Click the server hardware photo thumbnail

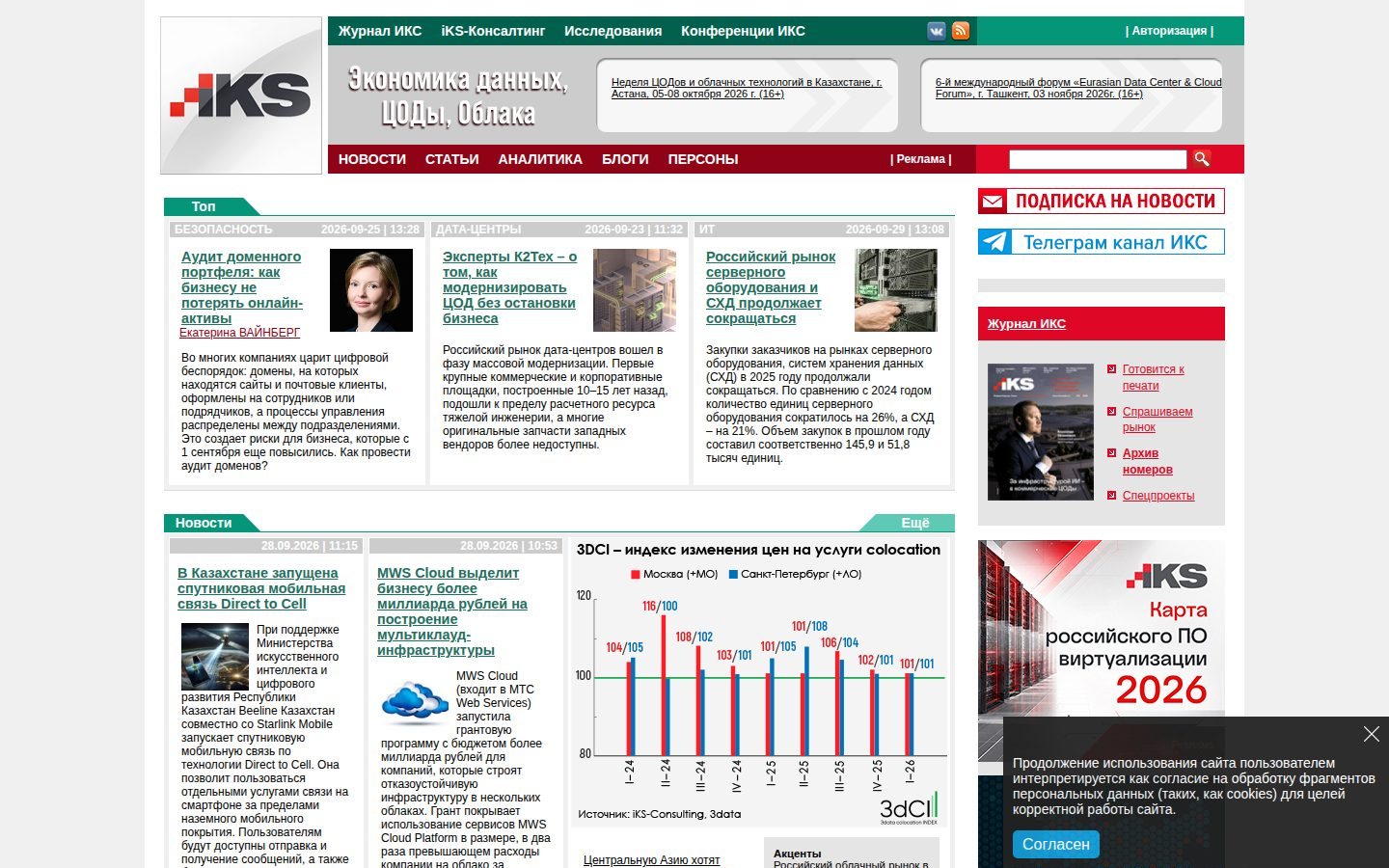pyautogui.click(x=896, y=290)
